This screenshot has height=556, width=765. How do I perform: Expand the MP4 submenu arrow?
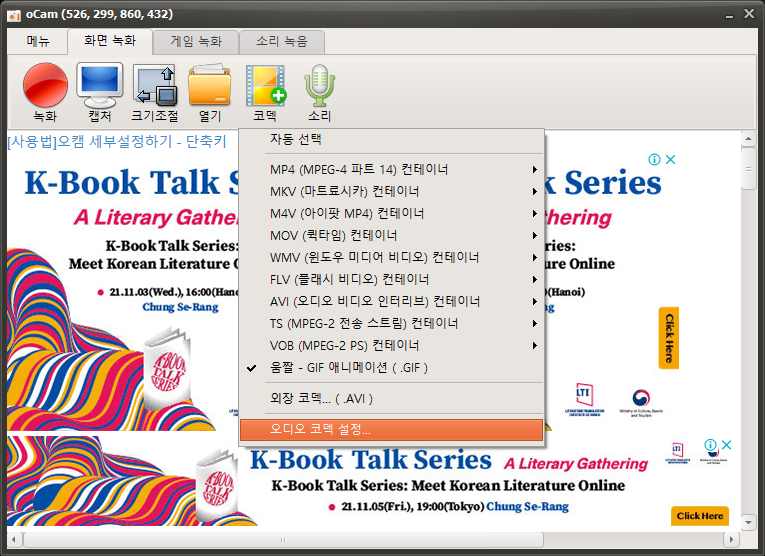pyautogui.click(x=535, y=169)
